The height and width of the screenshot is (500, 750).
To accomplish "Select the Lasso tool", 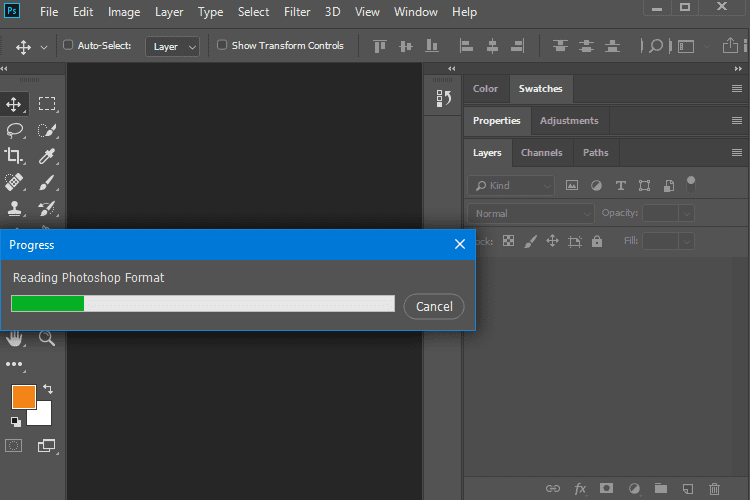I will point(14,130).
